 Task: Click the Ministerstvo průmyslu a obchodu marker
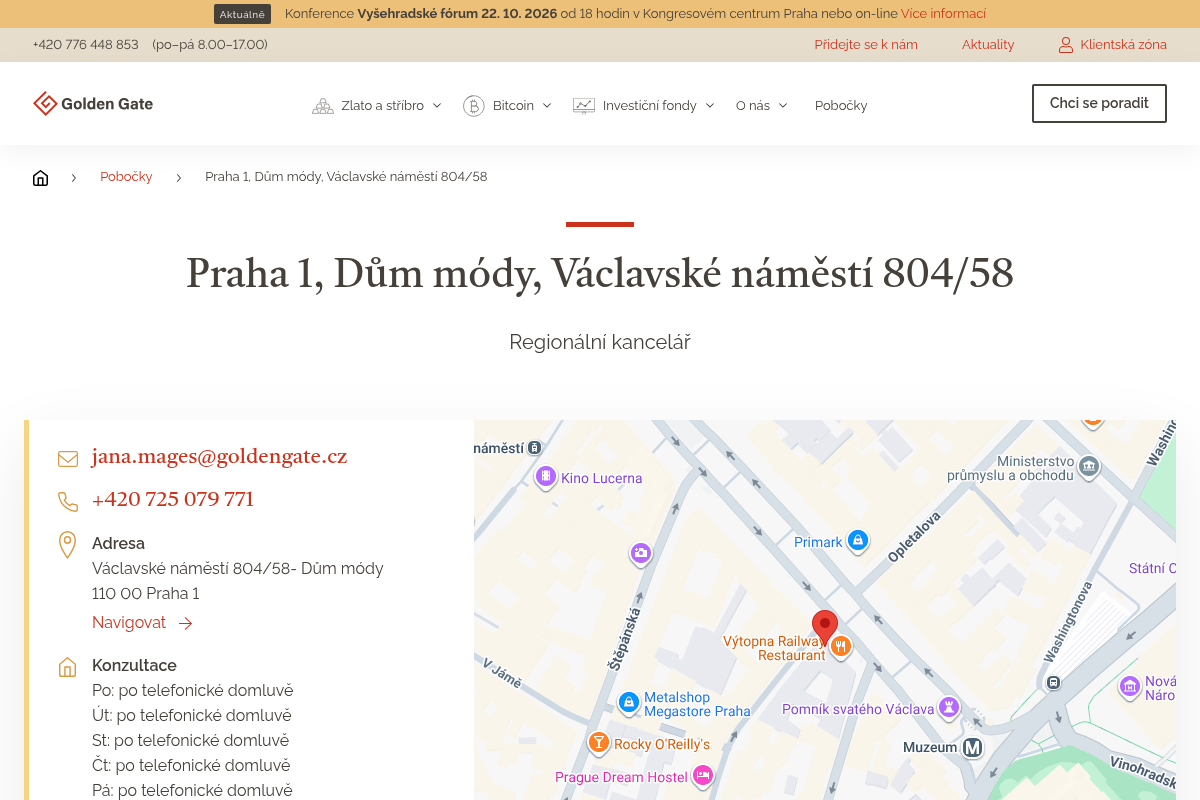click(1090, 466)
